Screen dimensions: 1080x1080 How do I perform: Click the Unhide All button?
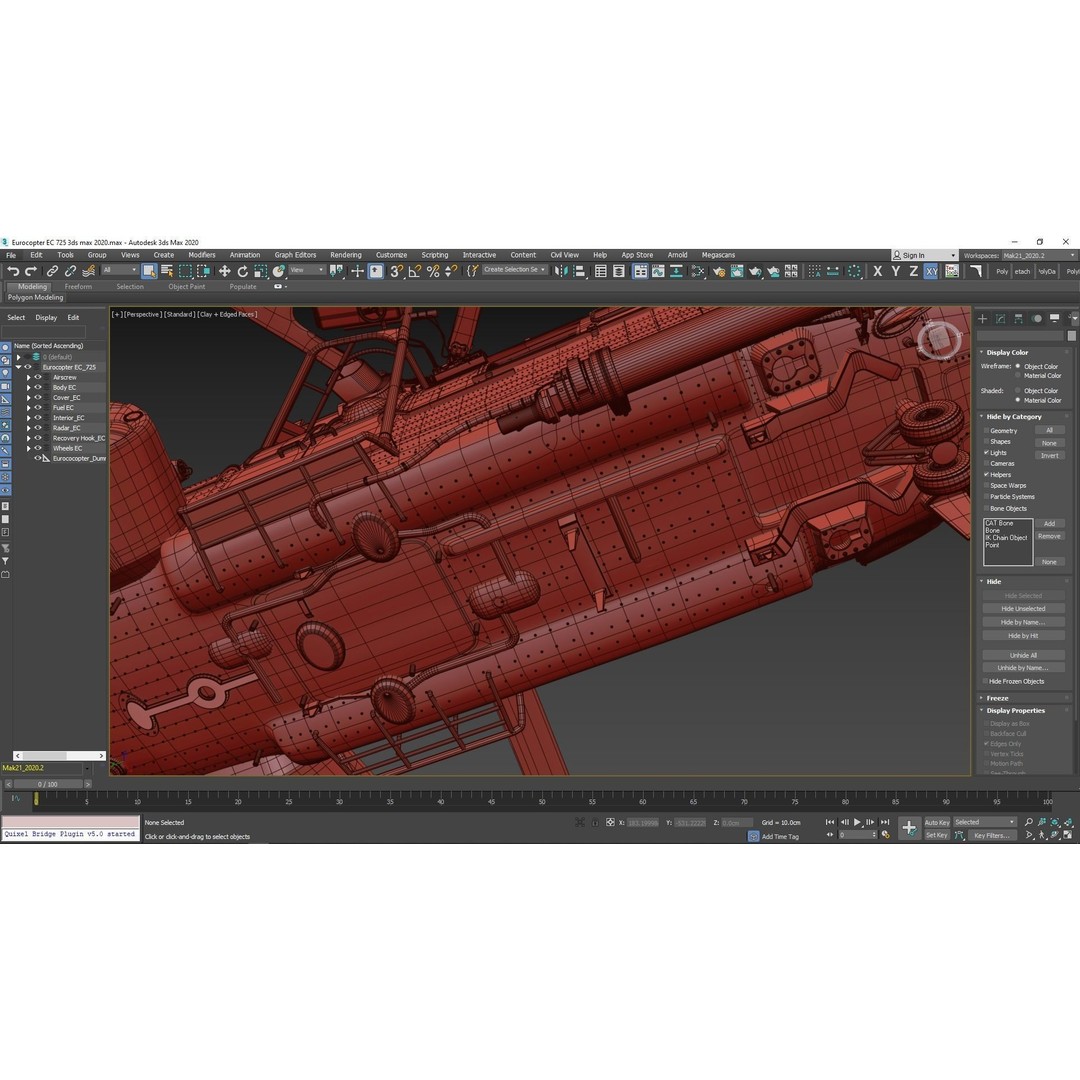point(1023,655)
